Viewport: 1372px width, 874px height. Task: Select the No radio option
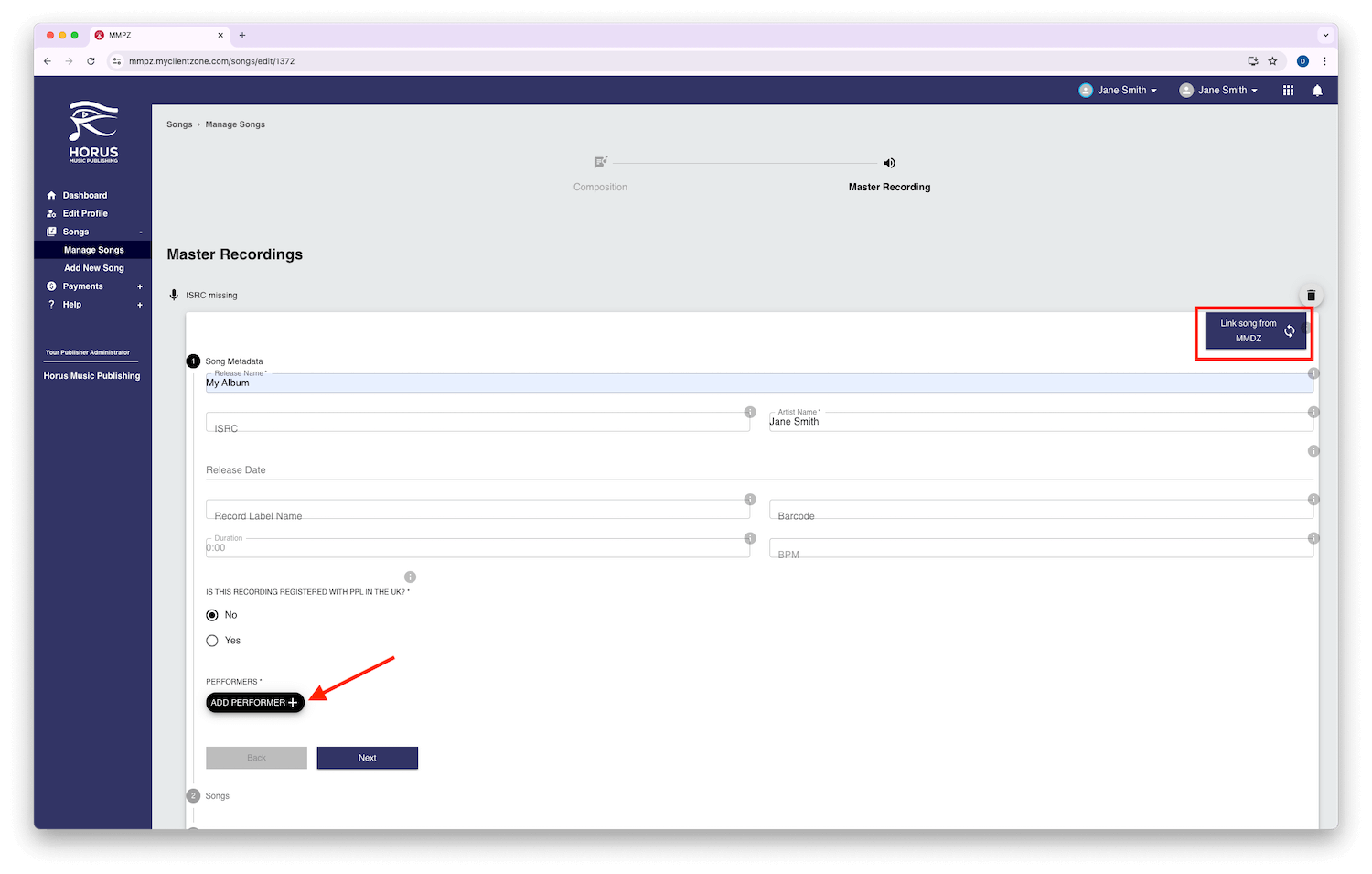pyautogui.click(x=212, y=615)
